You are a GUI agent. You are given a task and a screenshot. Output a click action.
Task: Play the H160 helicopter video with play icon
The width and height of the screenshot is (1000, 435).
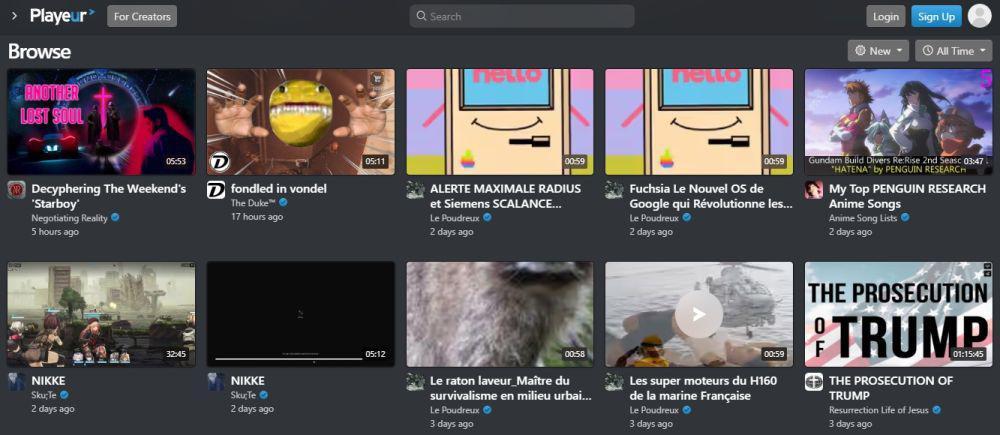click(699, 314)
